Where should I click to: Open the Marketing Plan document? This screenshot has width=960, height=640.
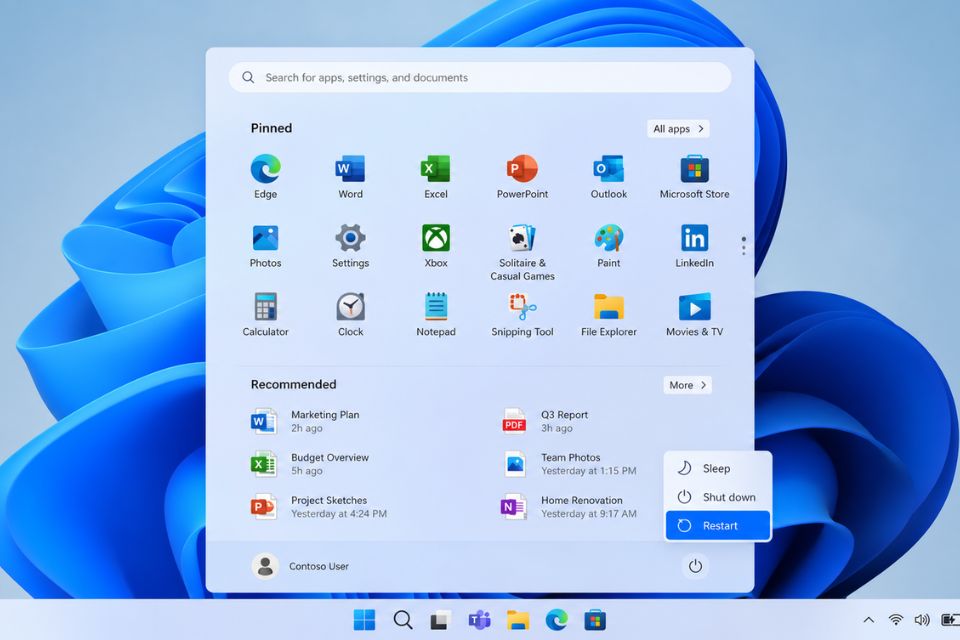pos(305,421)
